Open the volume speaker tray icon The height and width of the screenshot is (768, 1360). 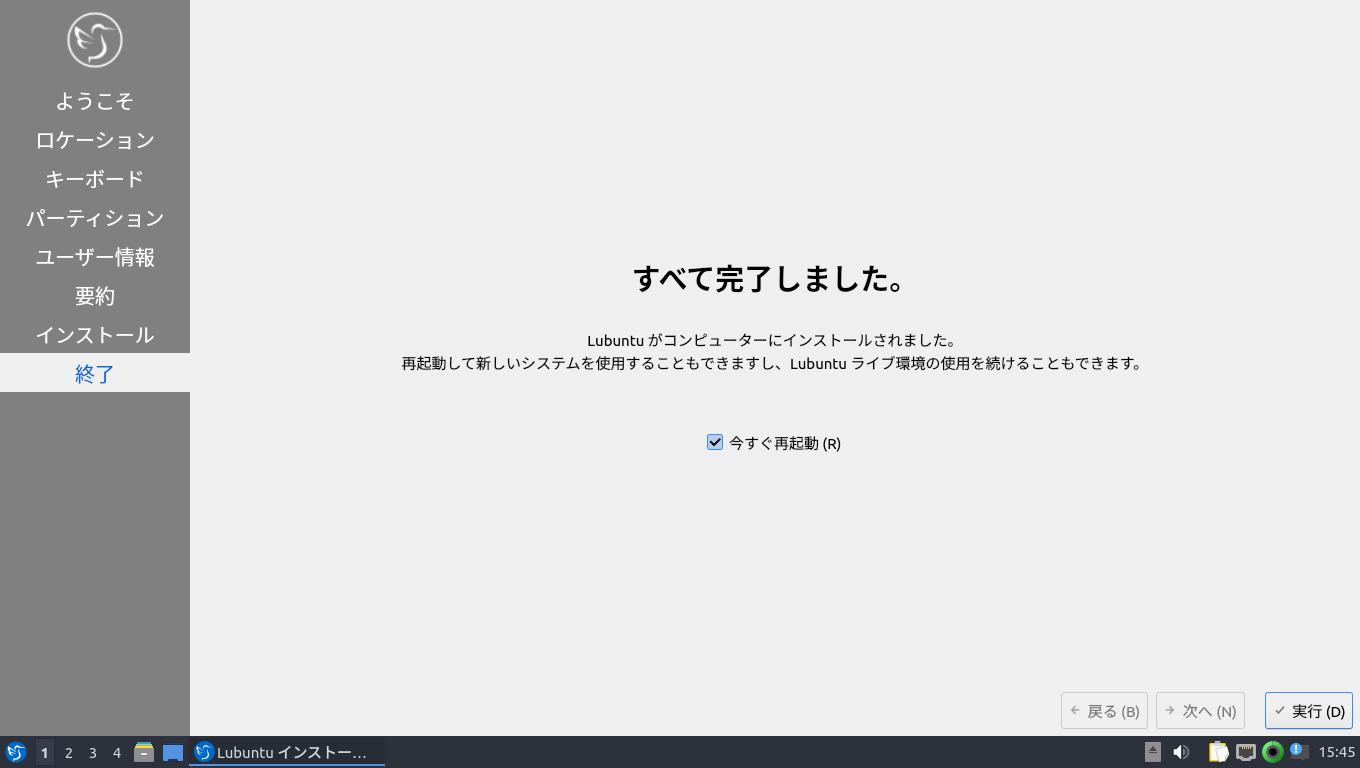click(x=1181, y=752)
